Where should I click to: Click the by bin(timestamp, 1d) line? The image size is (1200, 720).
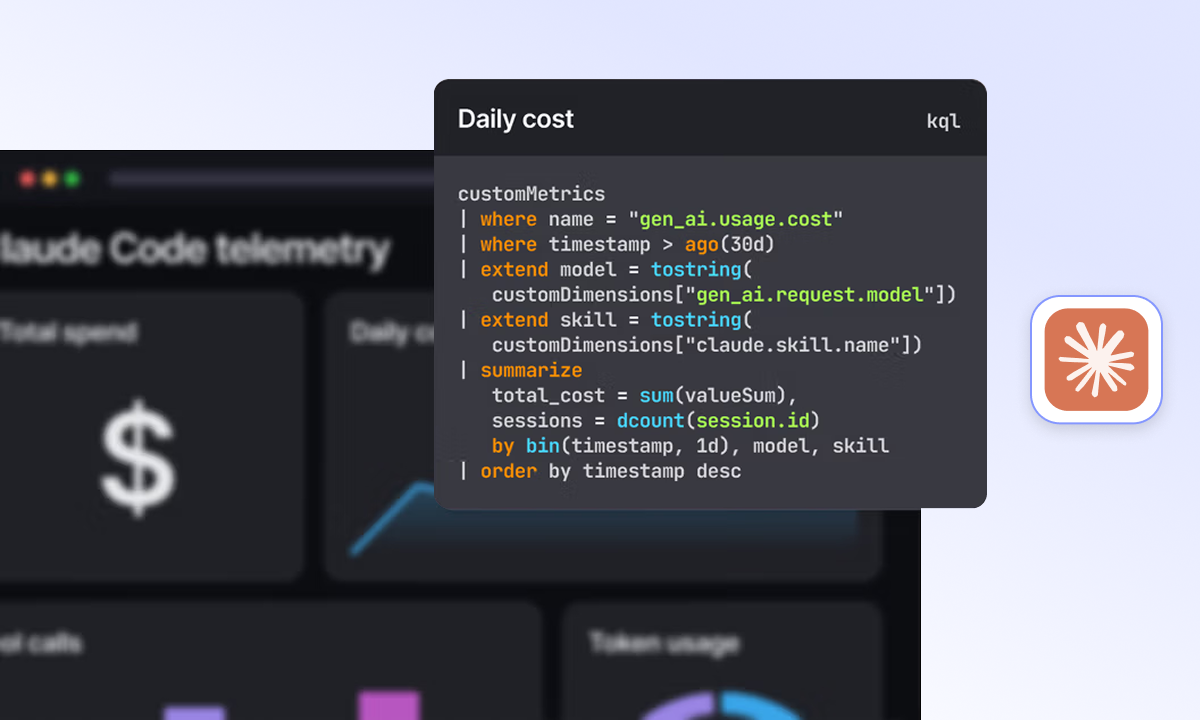point(690,445)
